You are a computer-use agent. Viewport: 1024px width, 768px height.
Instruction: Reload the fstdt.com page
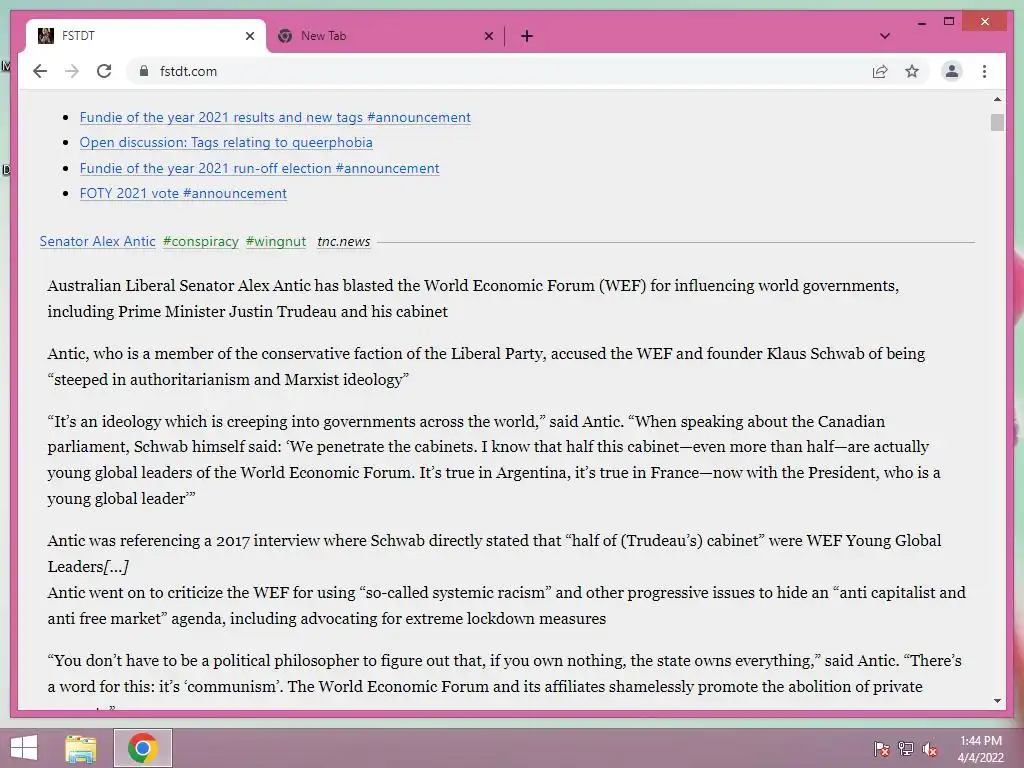point(104,71)
